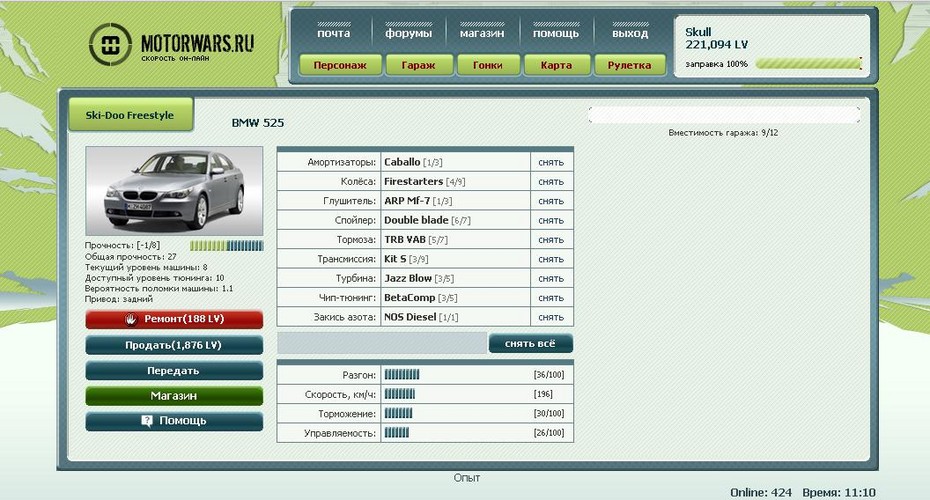The width and height of the screenshot is (930, 500).
Task: Click the Прочность durability bar
Action: 227,246
